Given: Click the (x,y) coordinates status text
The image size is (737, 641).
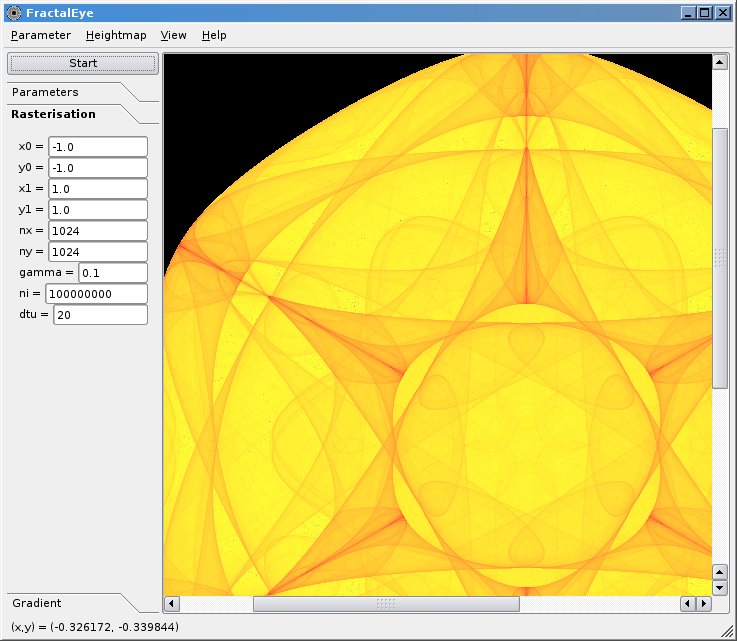Looking at the screenshot, I should (x=94, y=627).
